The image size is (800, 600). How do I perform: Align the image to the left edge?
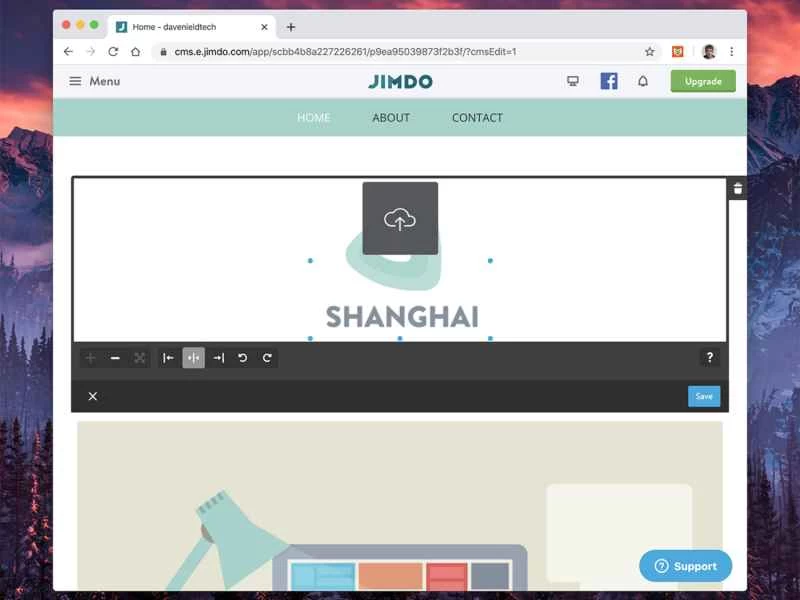[x=169, y=358]
